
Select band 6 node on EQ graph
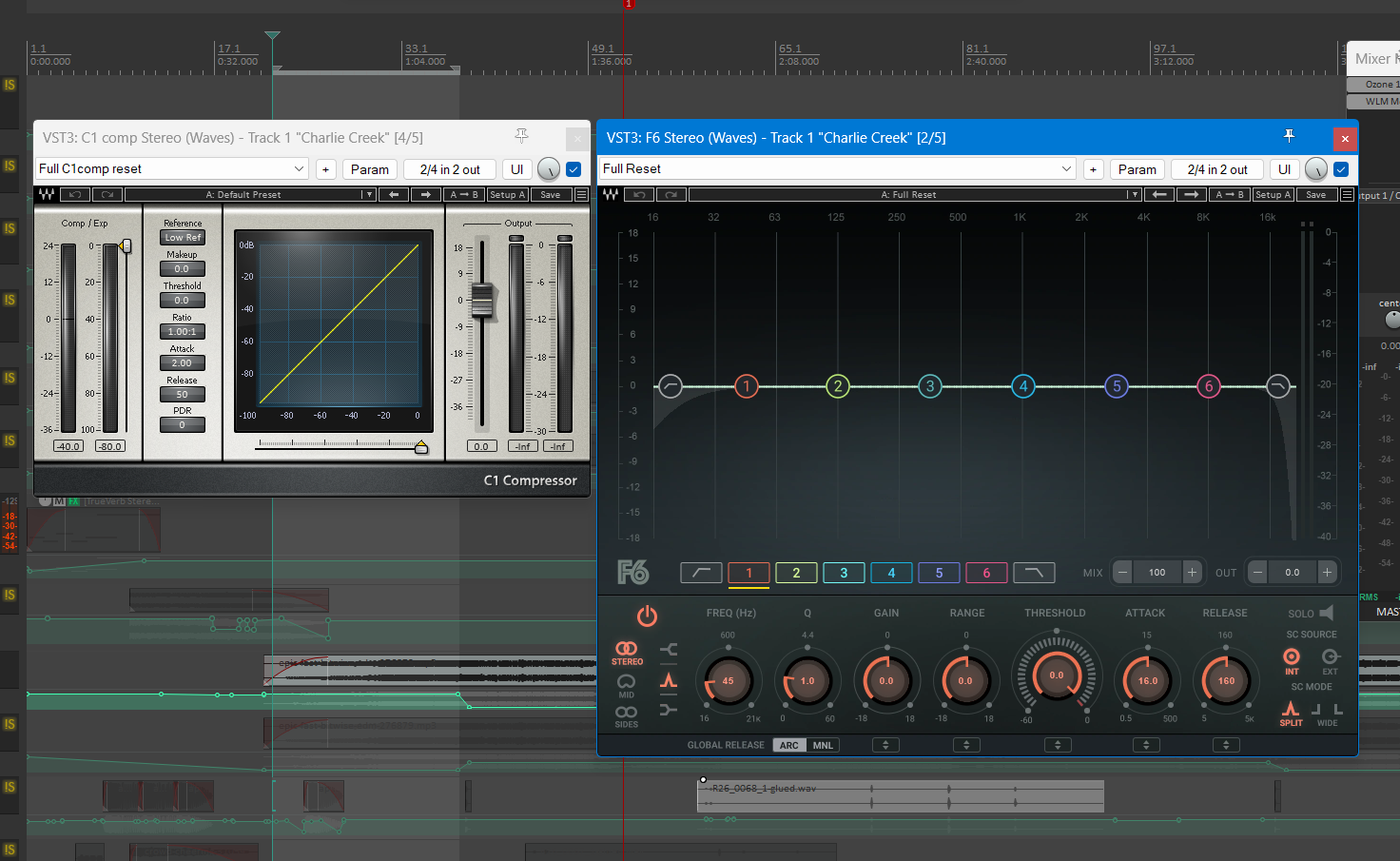[x=1209, y=386]
